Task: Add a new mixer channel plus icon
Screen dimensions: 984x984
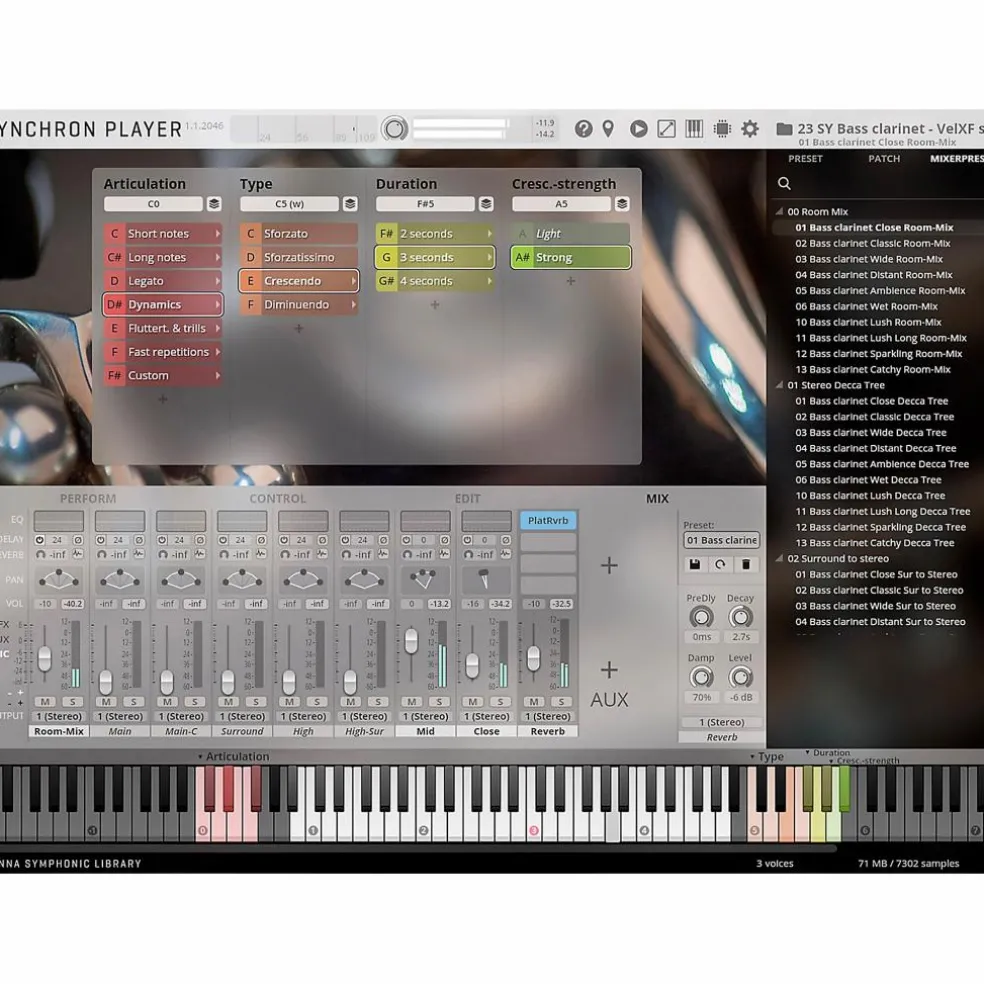Action: 609,565
